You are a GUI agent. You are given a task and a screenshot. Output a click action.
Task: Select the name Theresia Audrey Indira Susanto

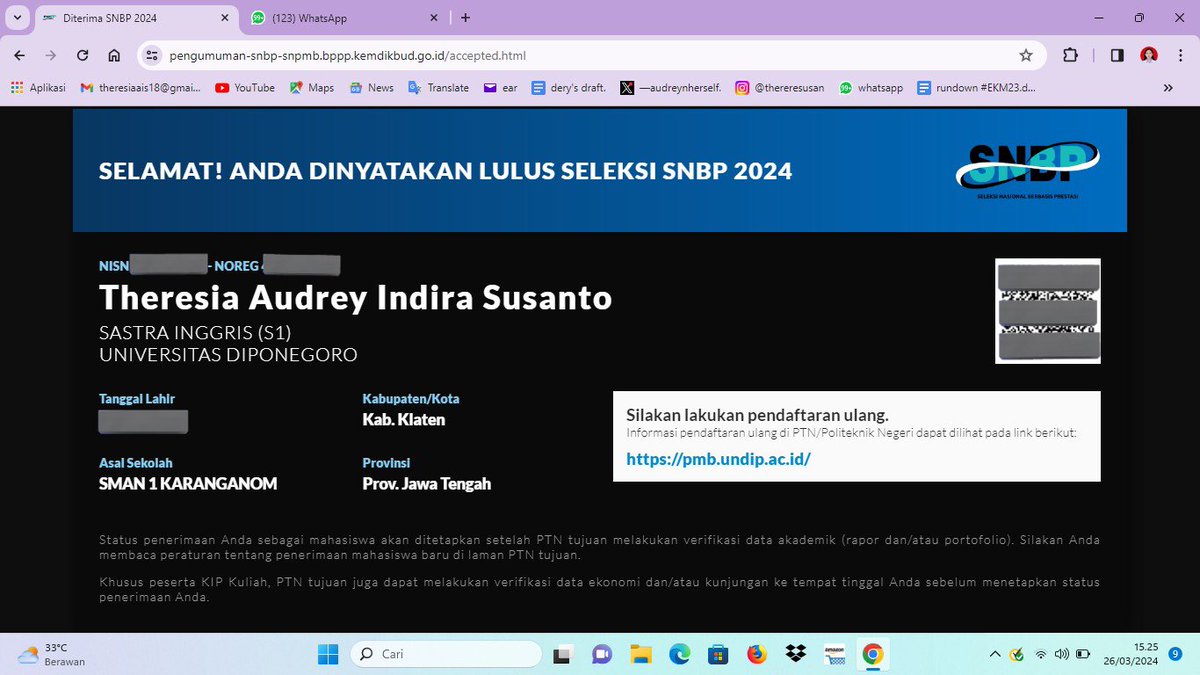[x=355, y=297]
